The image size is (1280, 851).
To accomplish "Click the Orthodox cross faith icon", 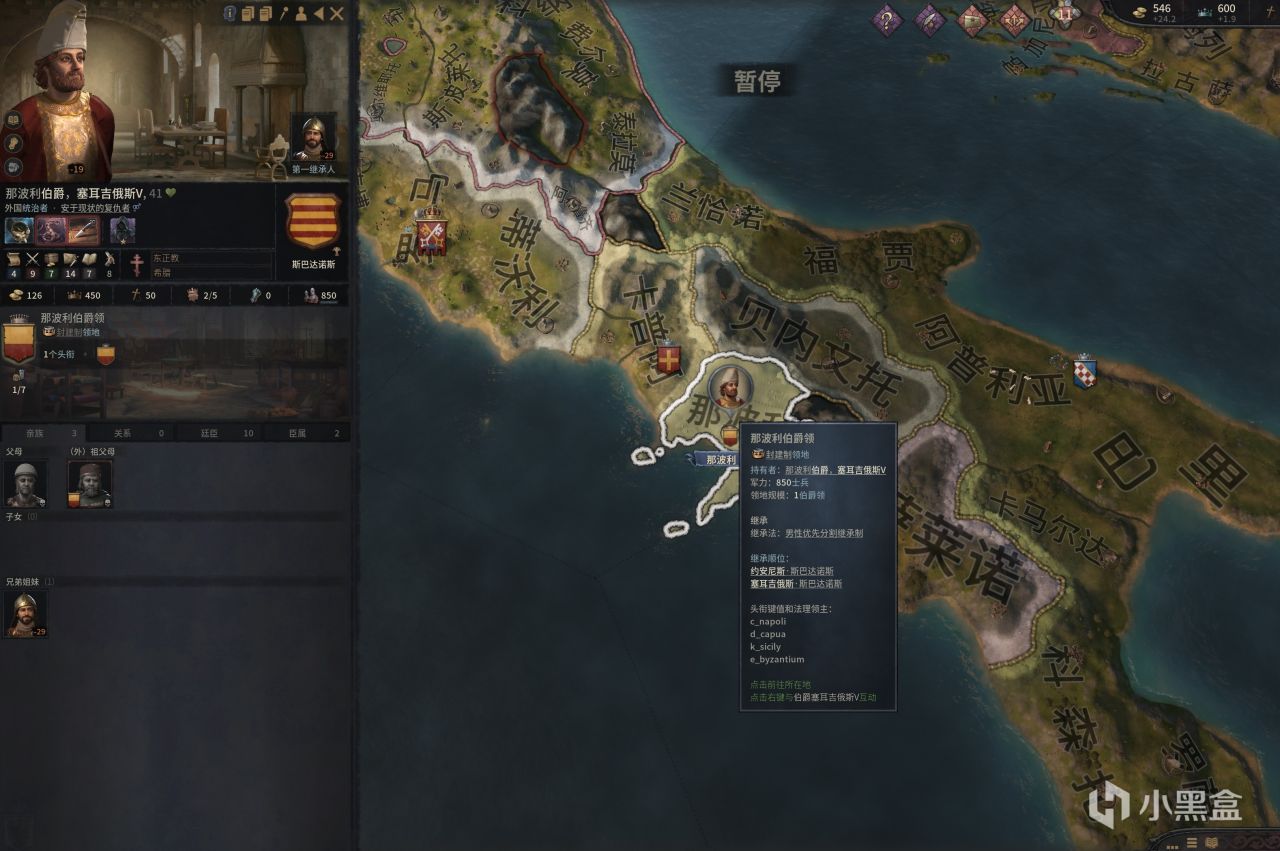I will pos(137,264).
